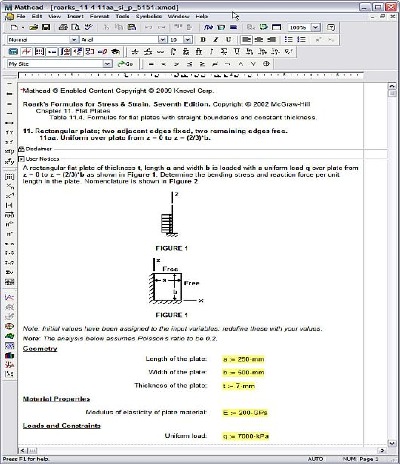Open Calculus toolbar from Math palette
400x464 pixels.
(x=65, y=52)
